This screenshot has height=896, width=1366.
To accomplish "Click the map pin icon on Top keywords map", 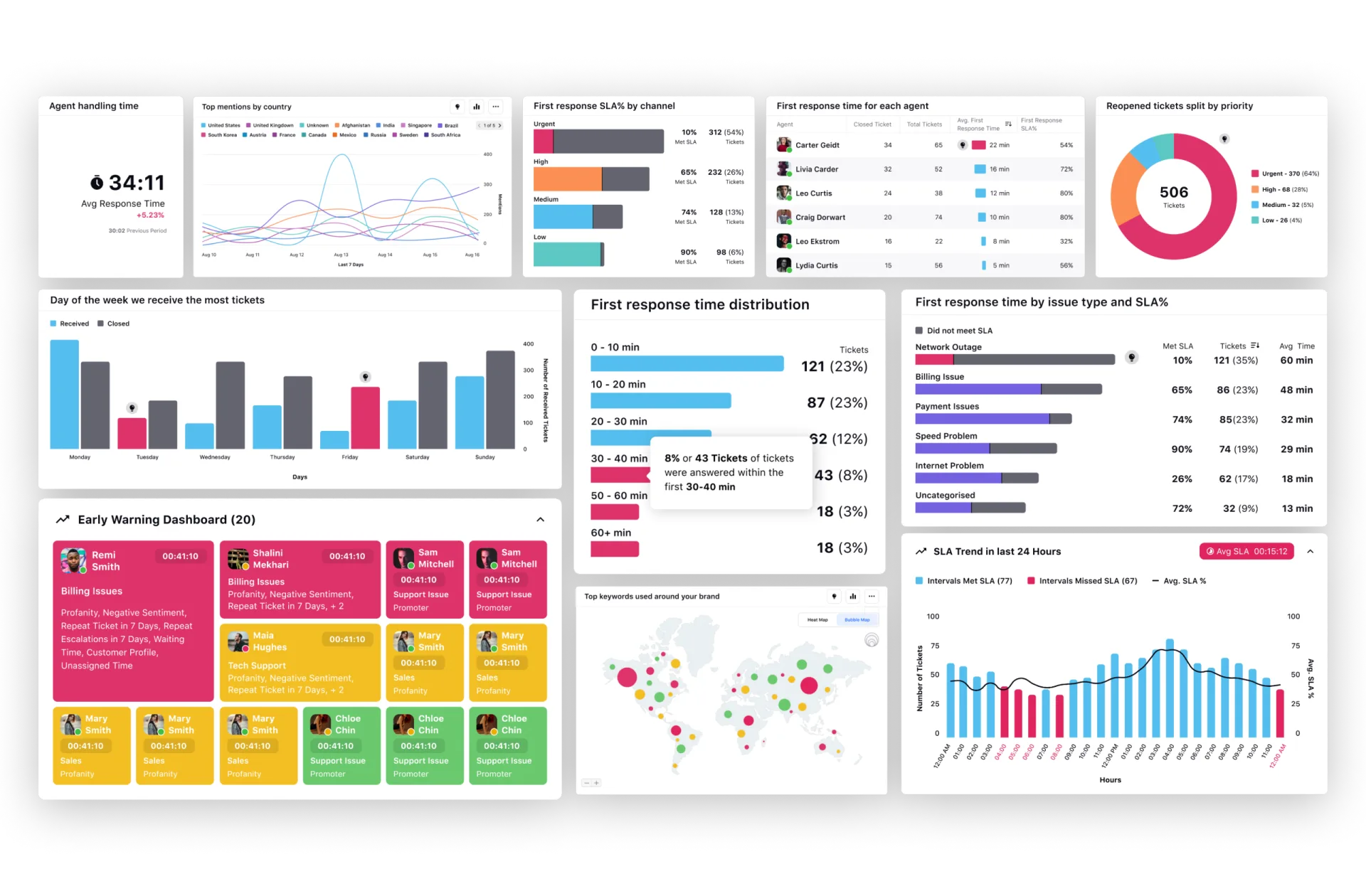I will 834,596.
